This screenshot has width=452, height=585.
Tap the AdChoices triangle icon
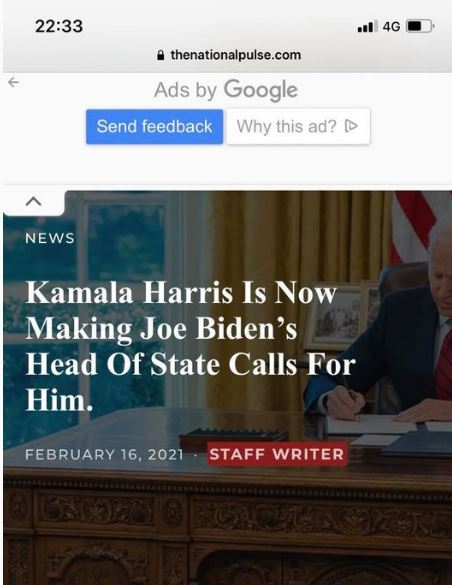pos(351,126)
